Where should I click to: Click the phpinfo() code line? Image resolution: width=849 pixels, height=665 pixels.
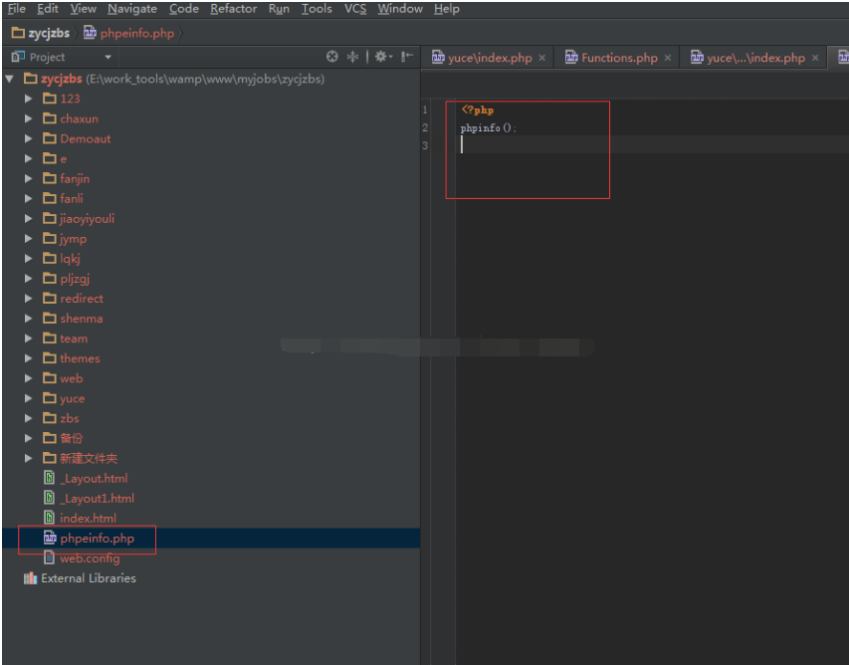pos(488,128)
